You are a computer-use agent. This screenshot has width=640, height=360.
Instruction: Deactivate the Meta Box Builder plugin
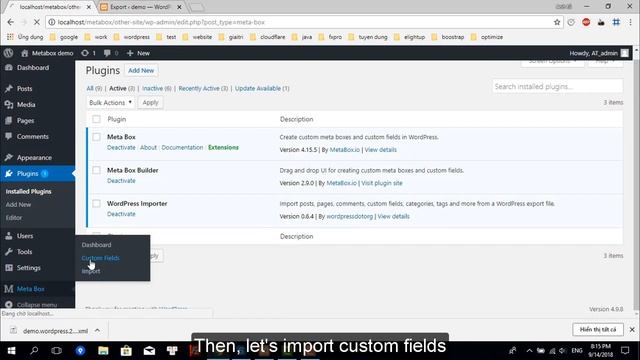(121, 180)
